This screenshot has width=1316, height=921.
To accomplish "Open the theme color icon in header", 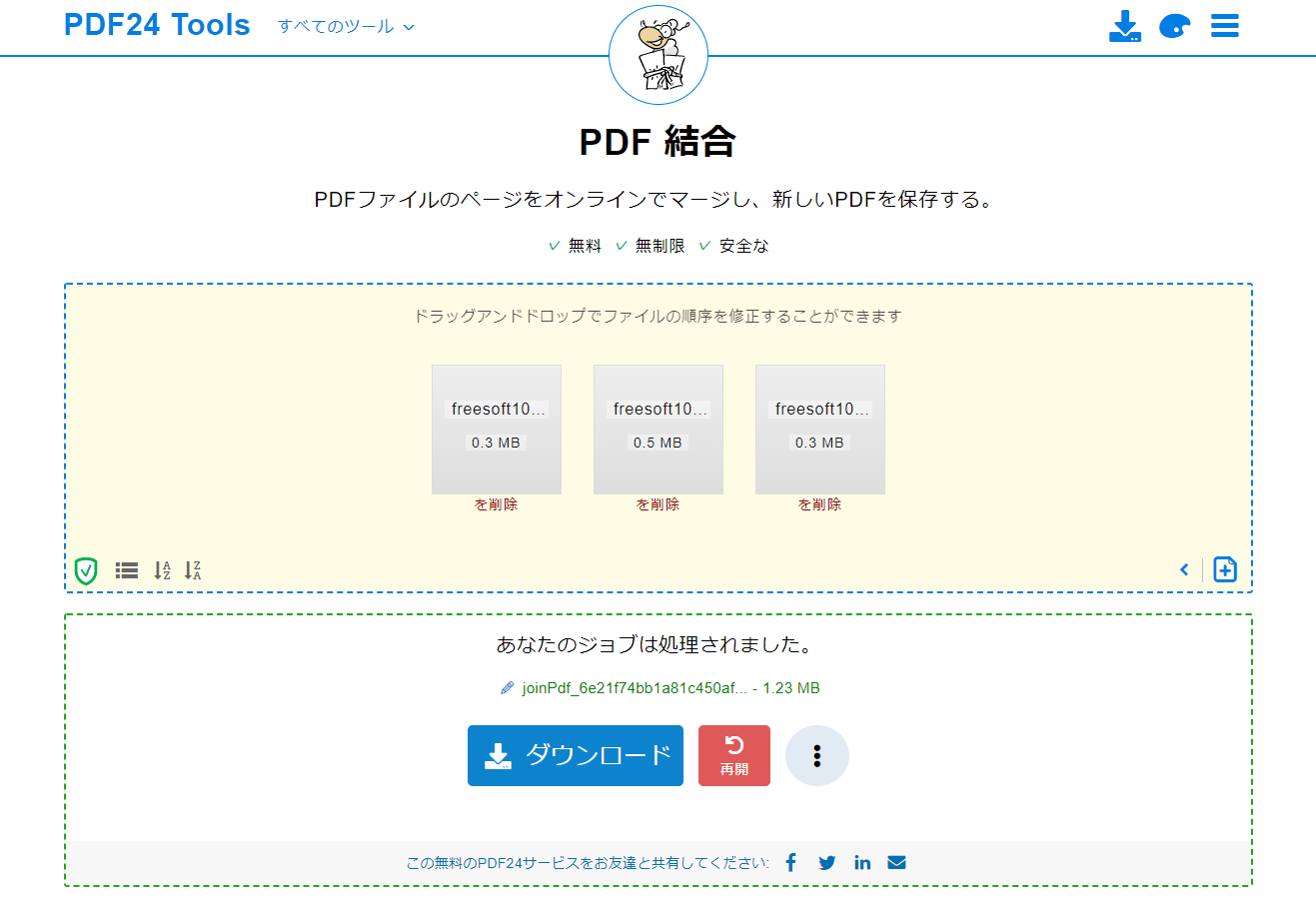I will pos(1175,26).
